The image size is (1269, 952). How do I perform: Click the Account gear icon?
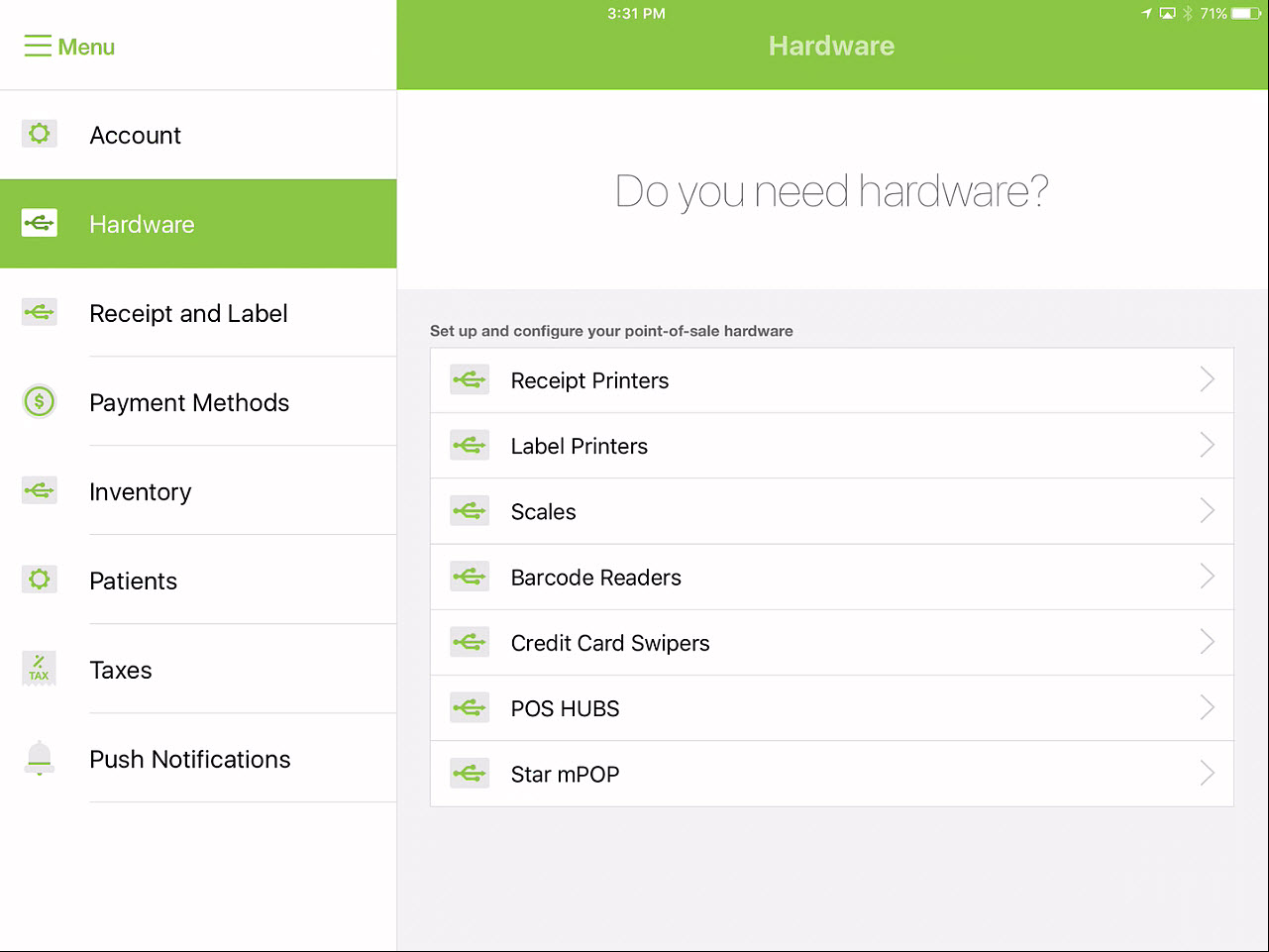coord(40,134)
